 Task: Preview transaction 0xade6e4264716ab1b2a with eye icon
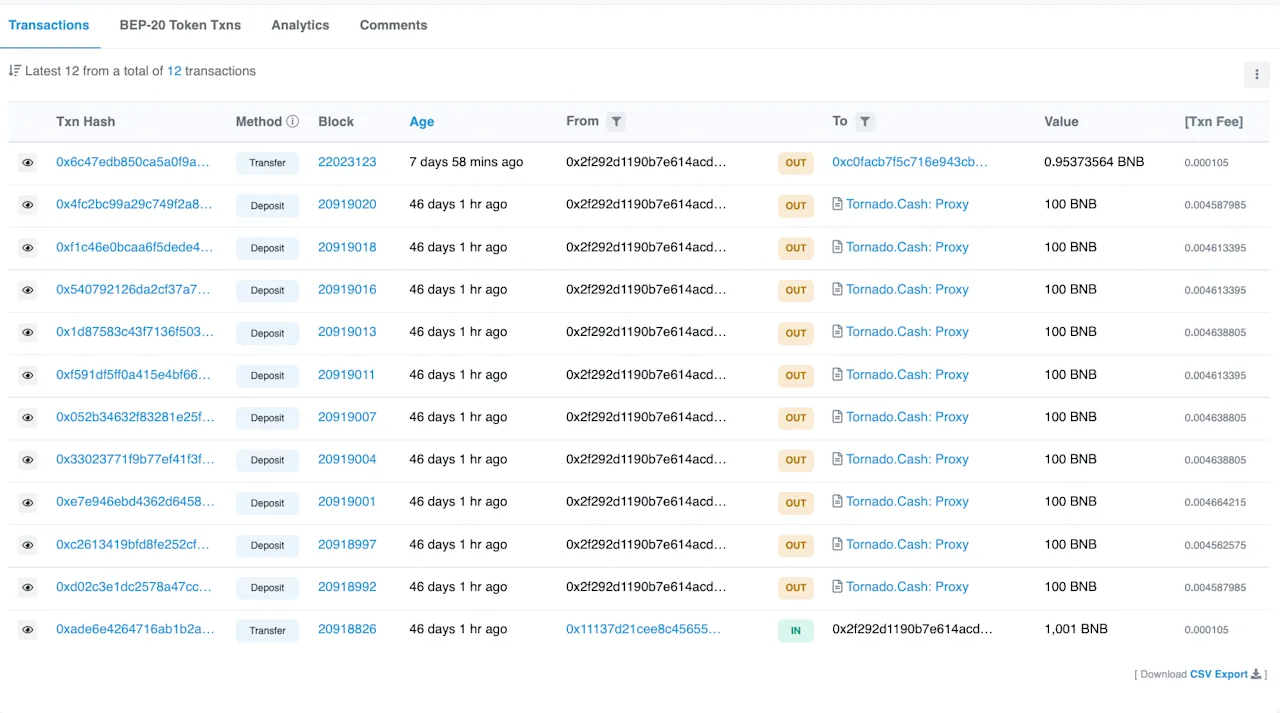[x=28, y=630]
